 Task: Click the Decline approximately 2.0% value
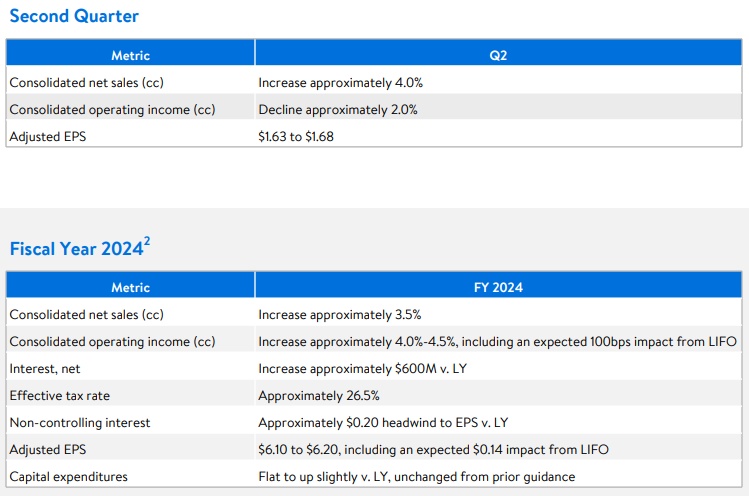pyautogui.click(x=338, y=109)
